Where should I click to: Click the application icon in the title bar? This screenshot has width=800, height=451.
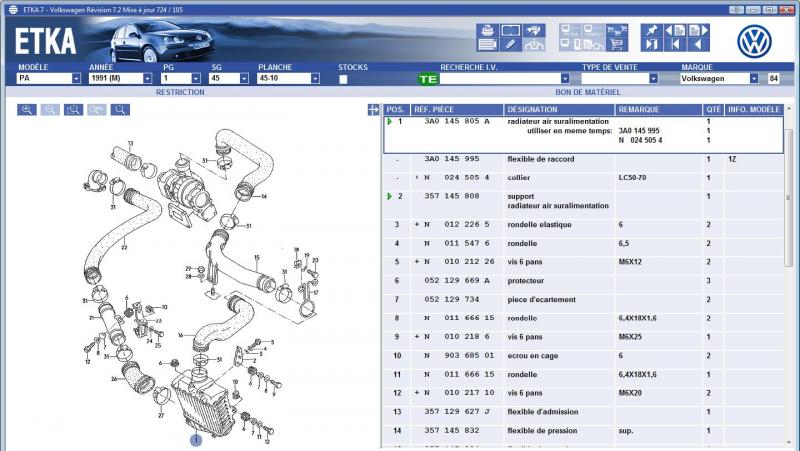point(13,10)
